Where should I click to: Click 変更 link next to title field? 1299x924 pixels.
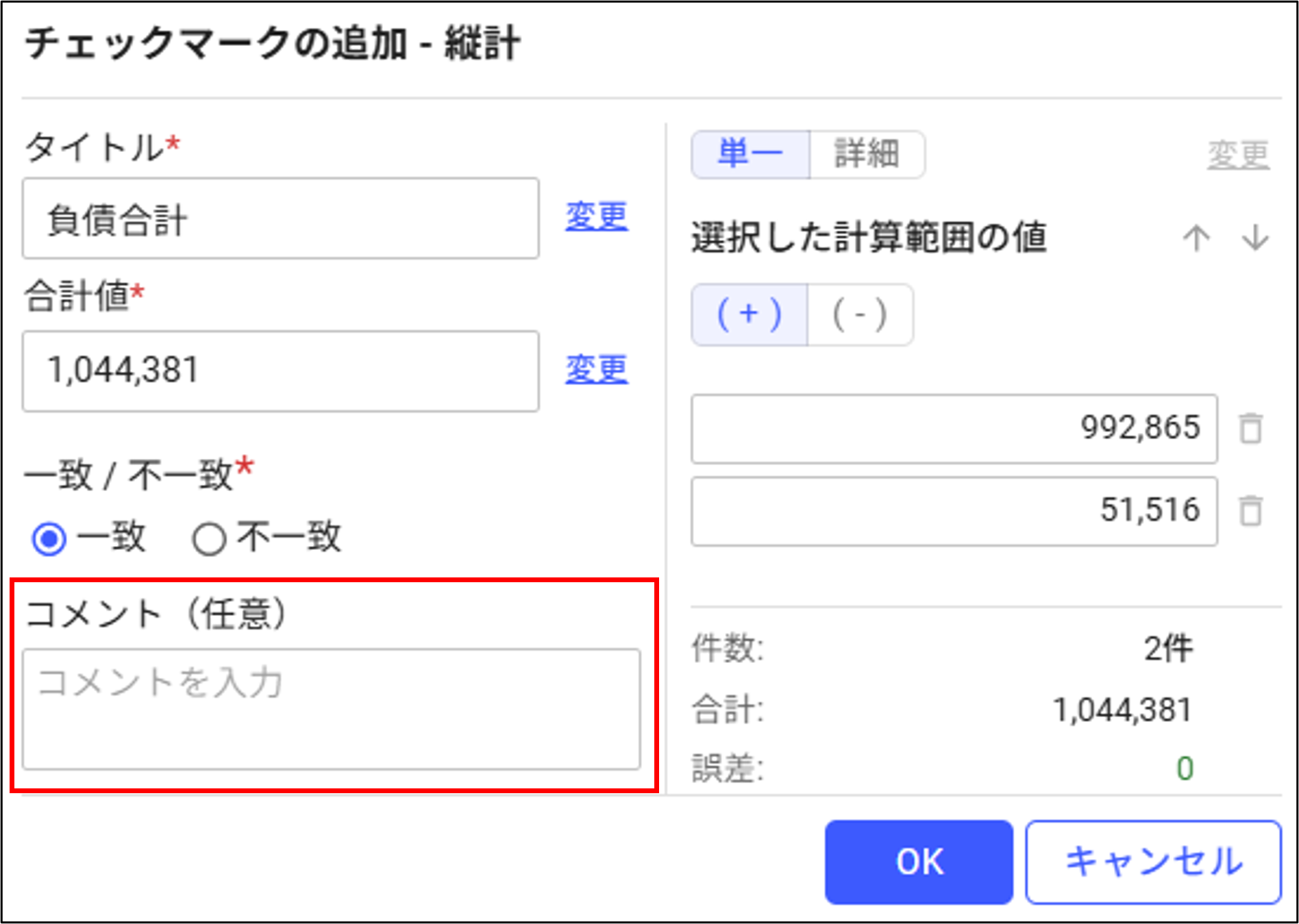tap(597, 217)
